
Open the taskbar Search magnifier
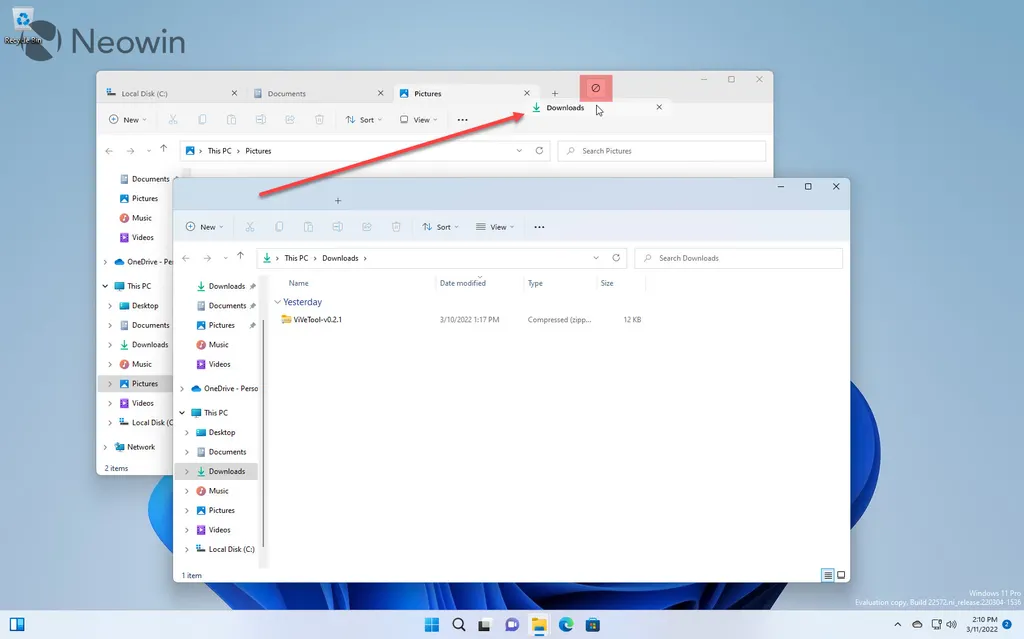pyautogui.click(x=458, y=625)
